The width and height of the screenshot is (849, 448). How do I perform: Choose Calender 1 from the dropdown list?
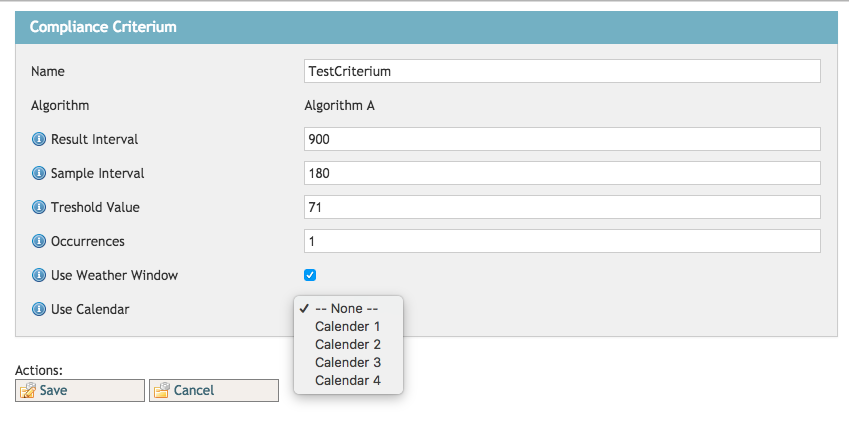tap(347, 327)
